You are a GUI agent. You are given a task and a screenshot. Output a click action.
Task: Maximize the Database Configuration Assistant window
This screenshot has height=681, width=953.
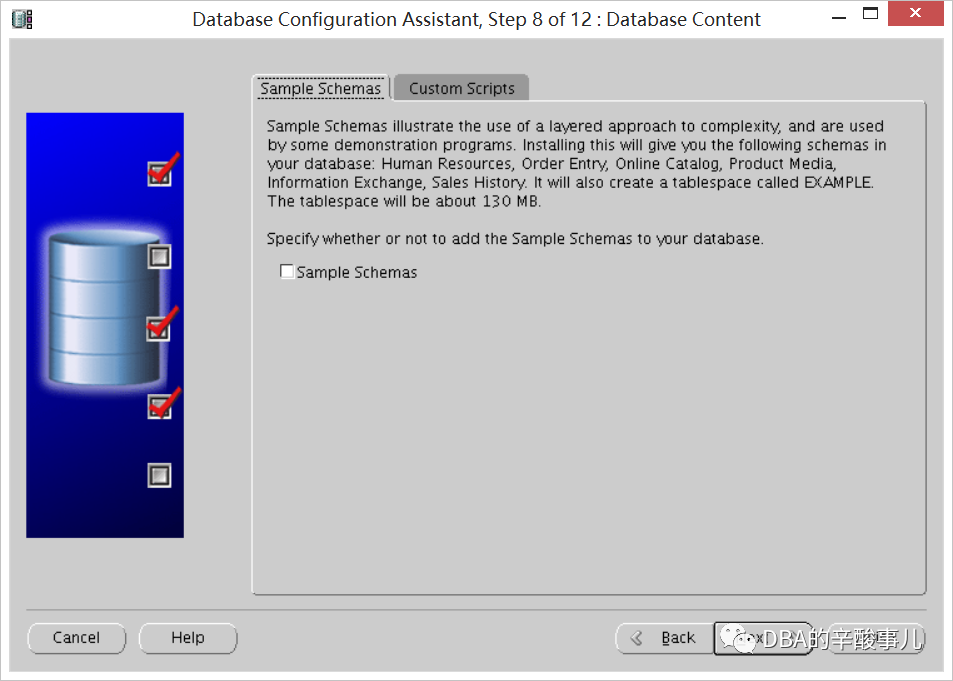tap(870, 13)
